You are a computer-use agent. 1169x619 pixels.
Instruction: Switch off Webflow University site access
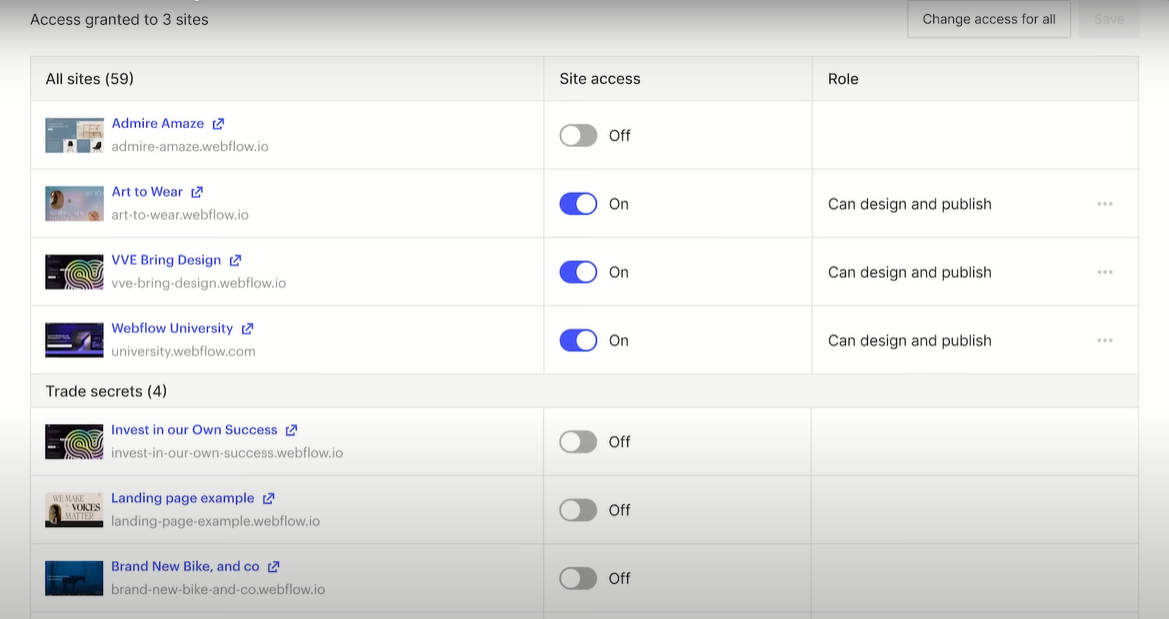(x=579, y=340)
